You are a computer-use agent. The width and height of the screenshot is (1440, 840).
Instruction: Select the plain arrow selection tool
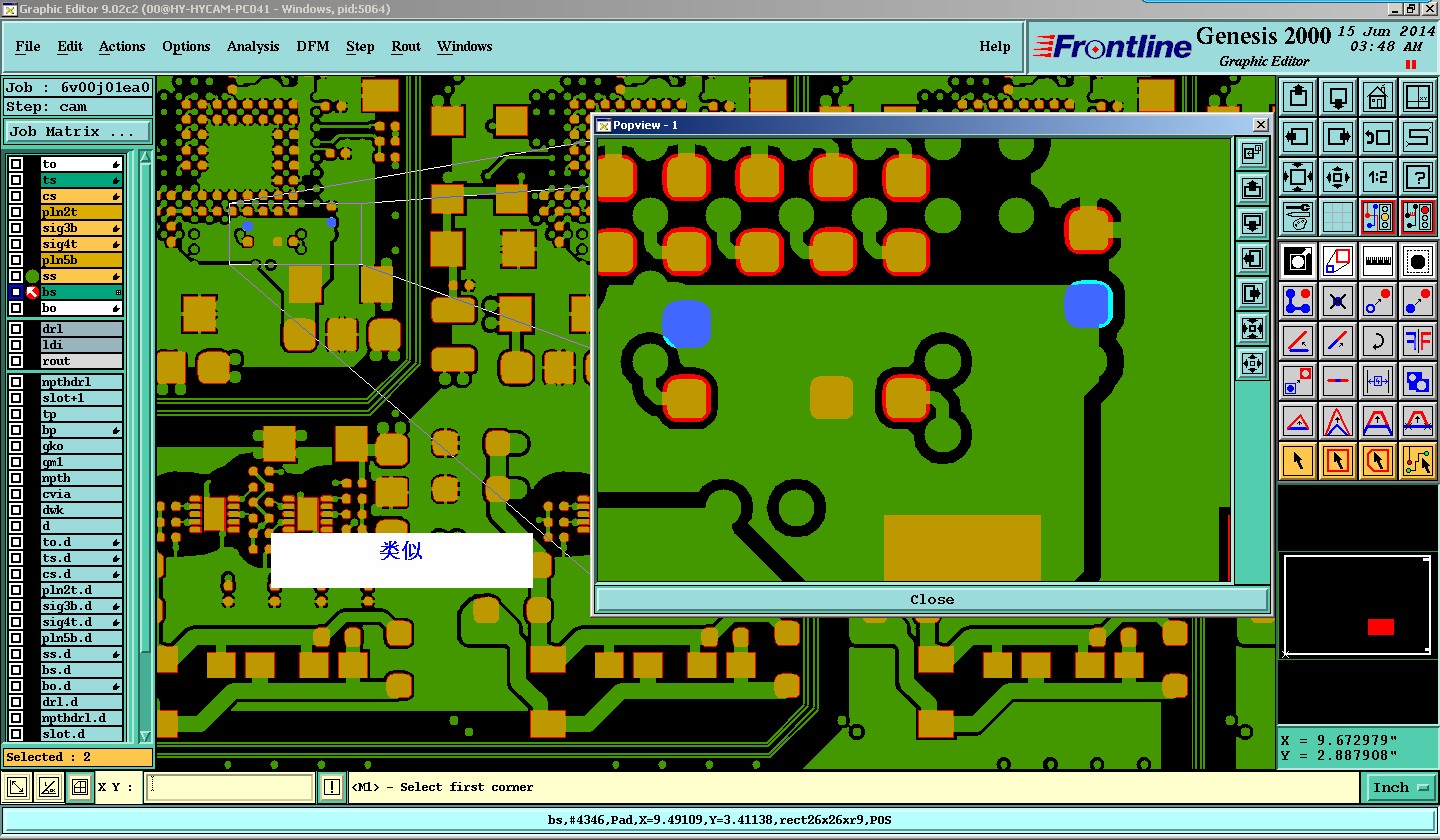[1298, 461]
